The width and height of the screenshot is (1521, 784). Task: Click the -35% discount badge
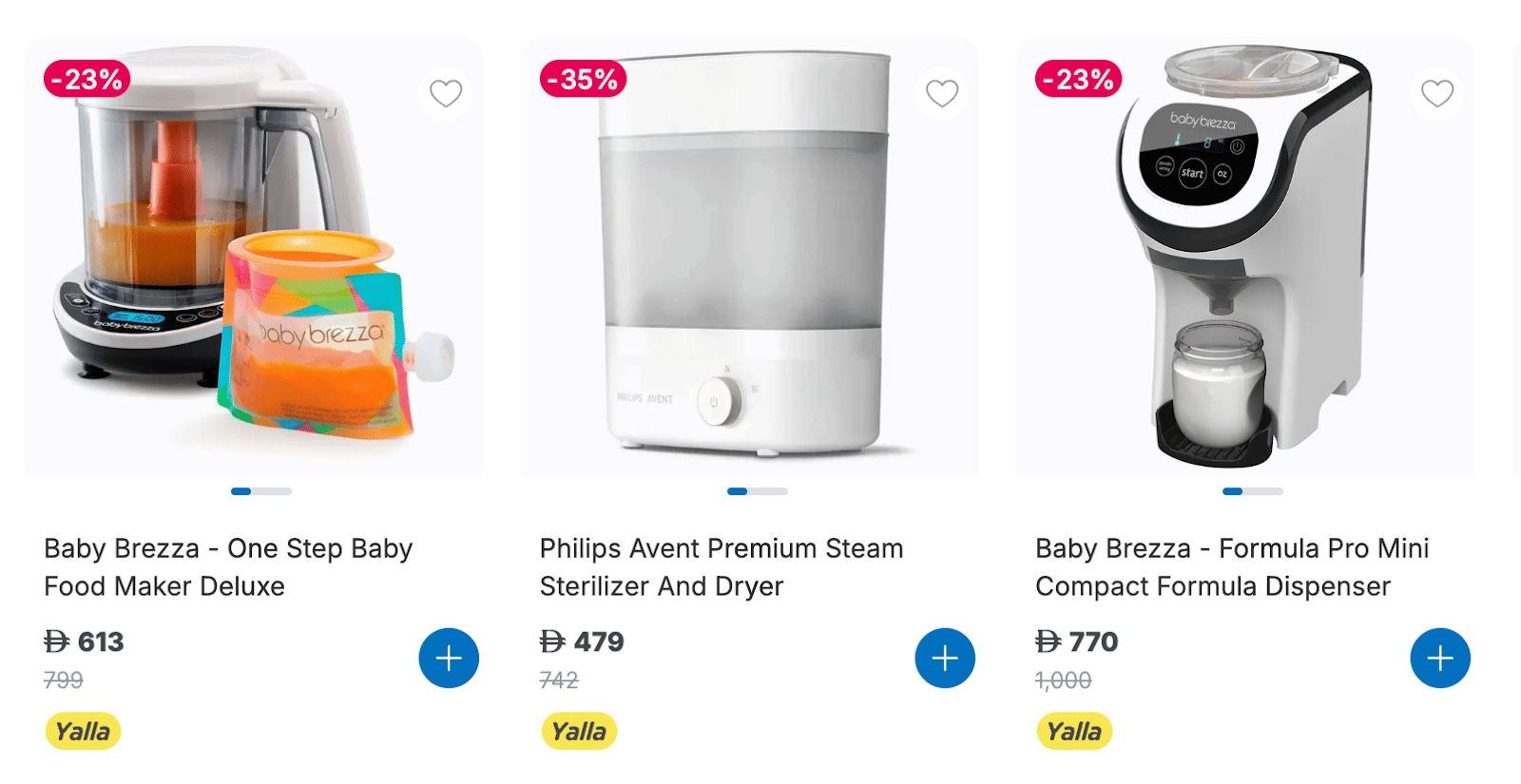[583, 79]
